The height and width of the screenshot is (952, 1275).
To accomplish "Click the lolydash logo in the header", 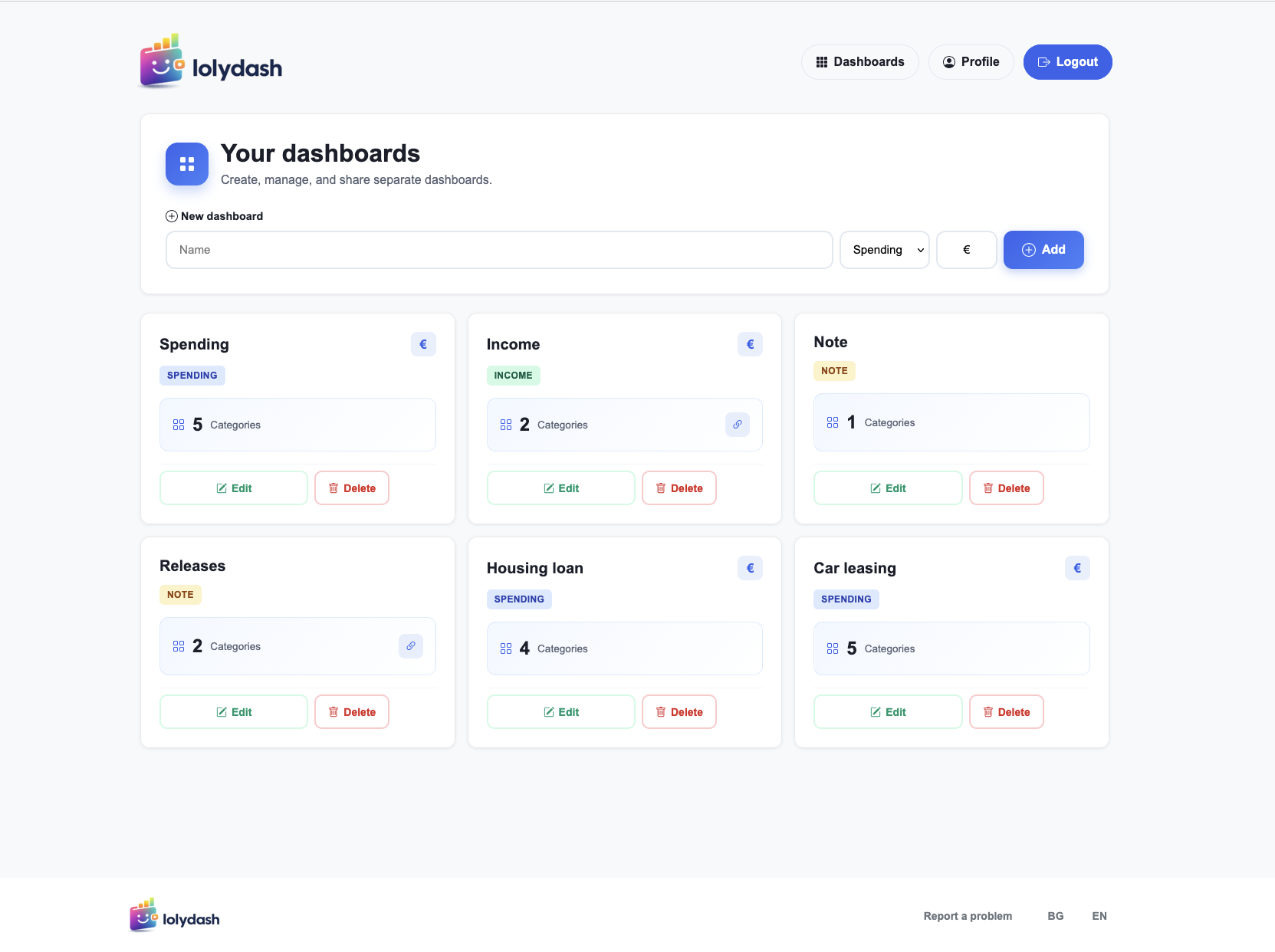I will point(209,61).
